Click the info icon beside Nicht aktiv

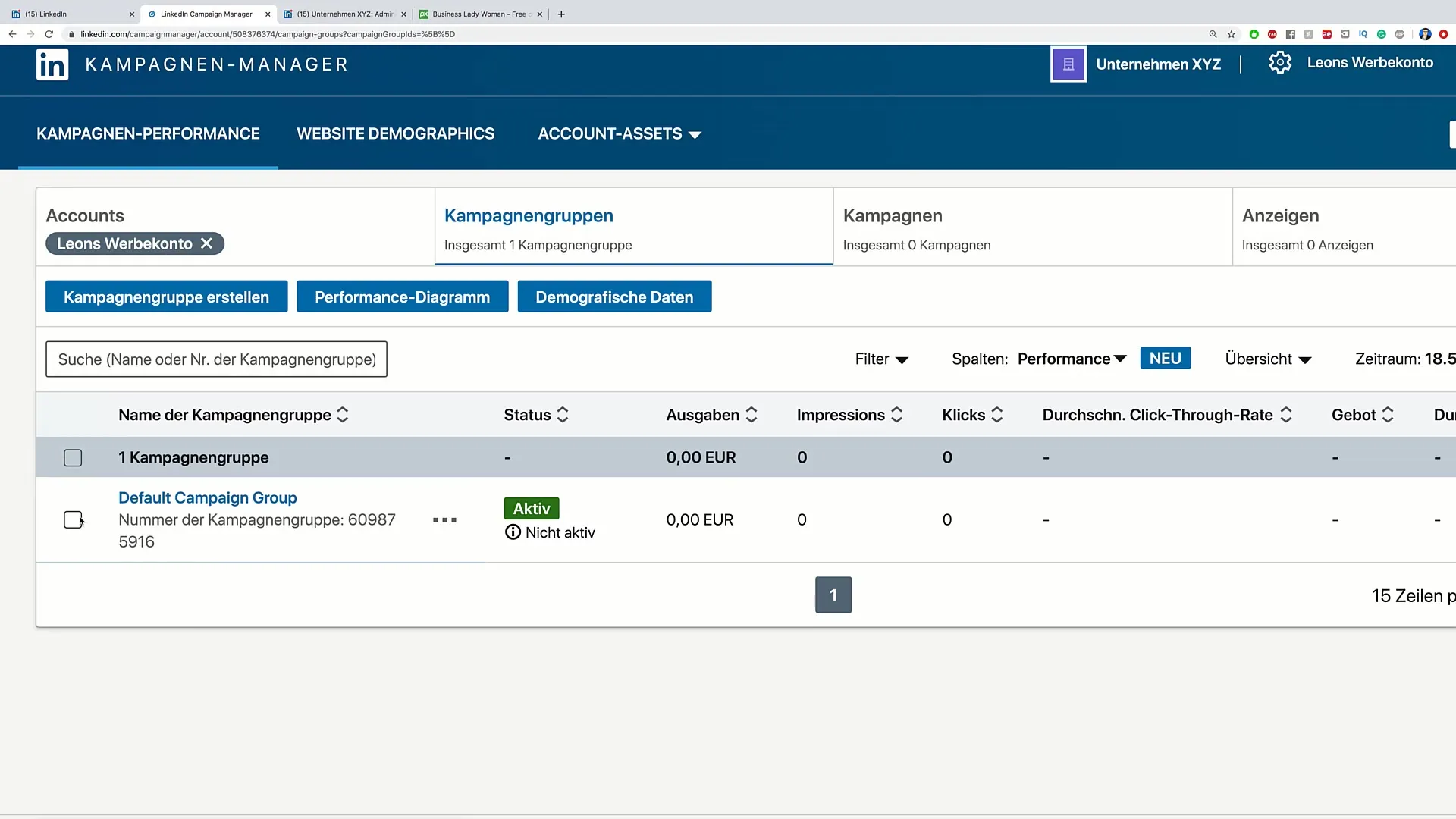513,532
